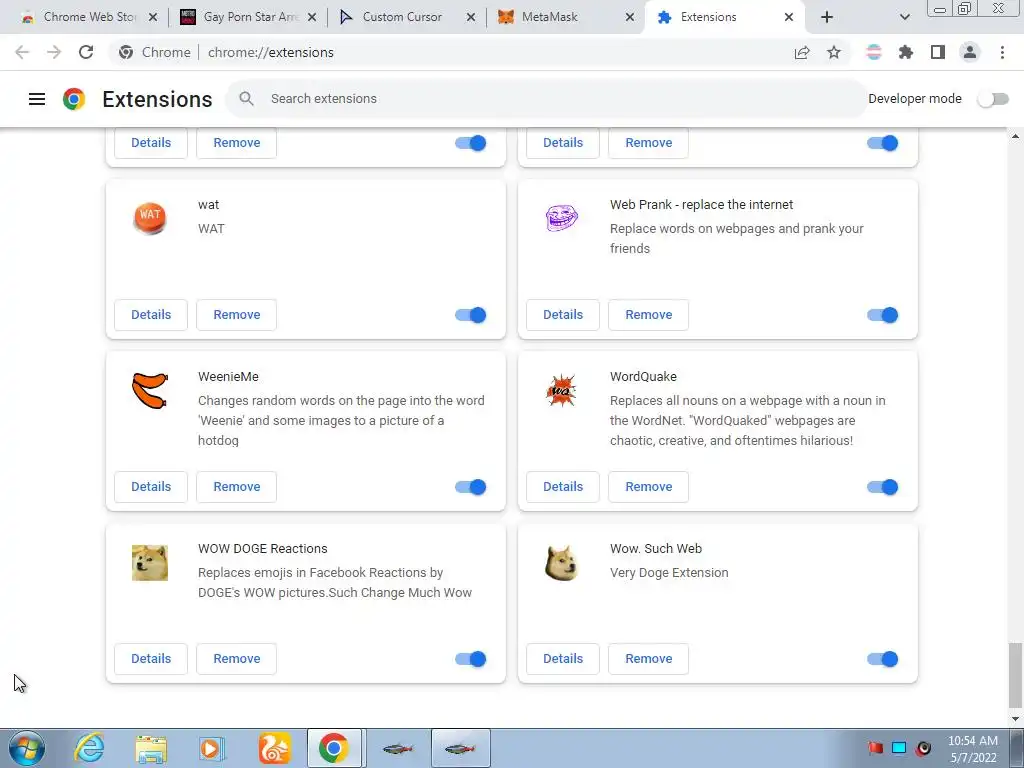The width and height of the screenshot is (1024, 768).
Task: Open Details for WordQuake extension
Action: [563, 487]
